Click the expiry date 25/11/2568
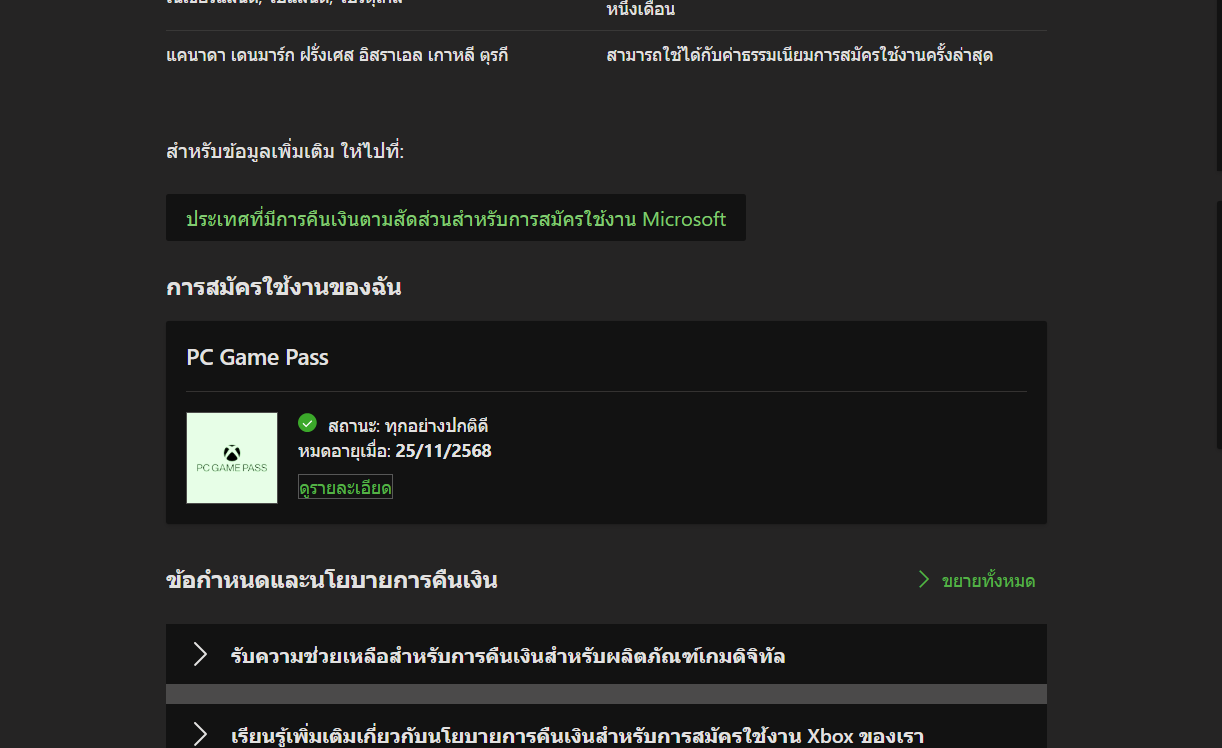The image size is (1222, 748). tap(443, 451)
